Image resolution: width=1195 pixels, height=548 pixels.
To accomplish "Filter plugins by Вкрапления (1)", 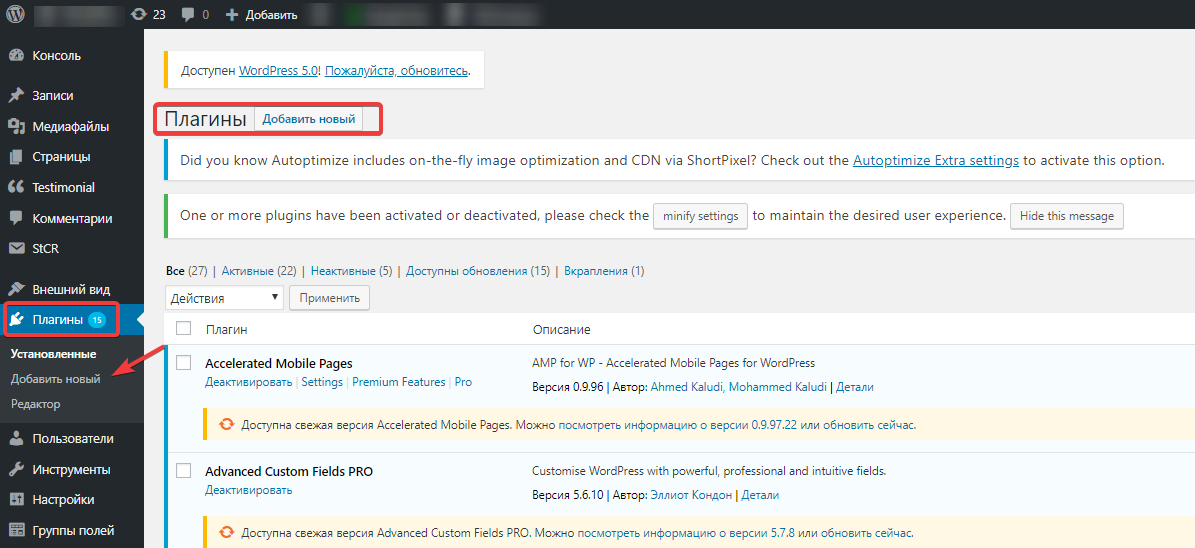I will (604, 271).
